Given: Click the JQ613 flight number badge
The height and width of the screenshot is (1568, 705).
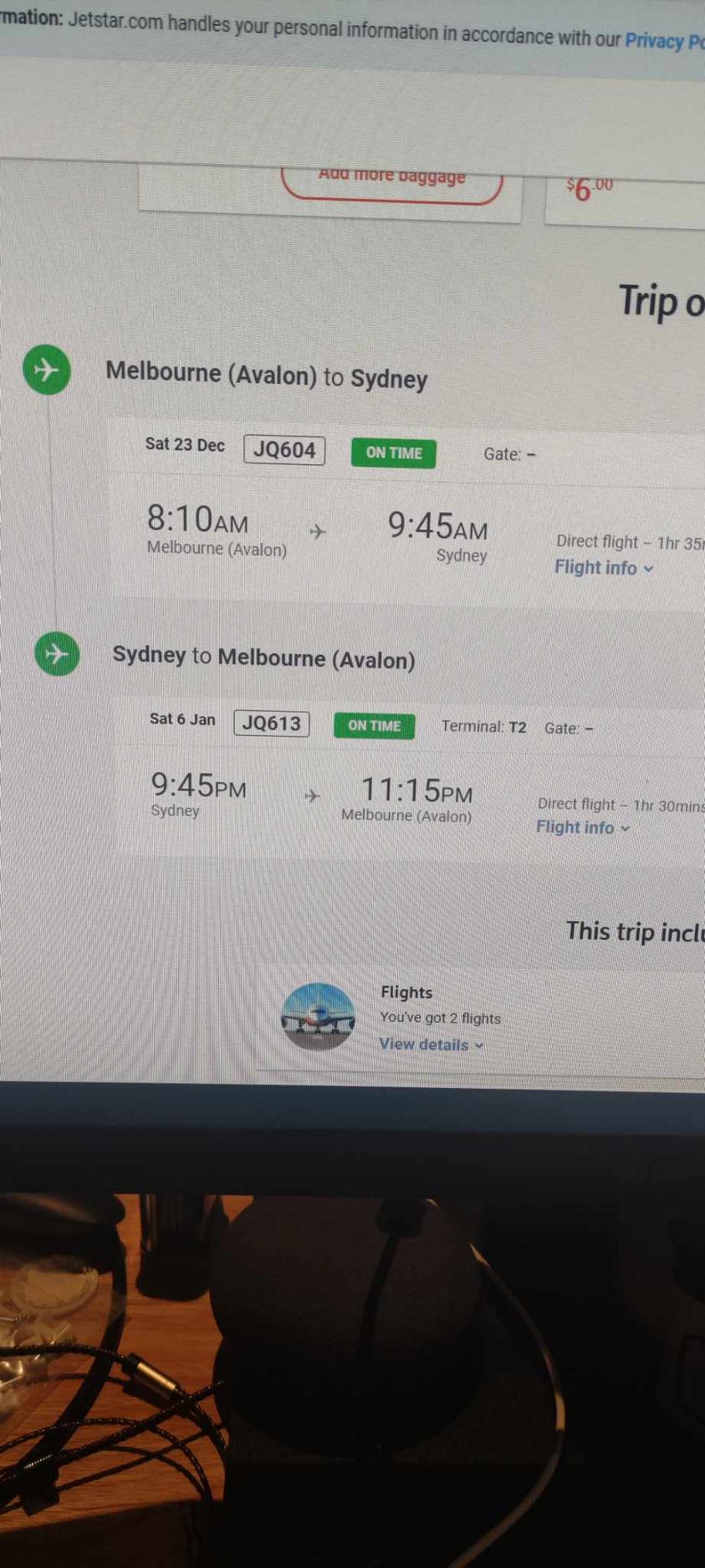Looking at the screenshot, I should pyautogui.click(x=272, y=723).
